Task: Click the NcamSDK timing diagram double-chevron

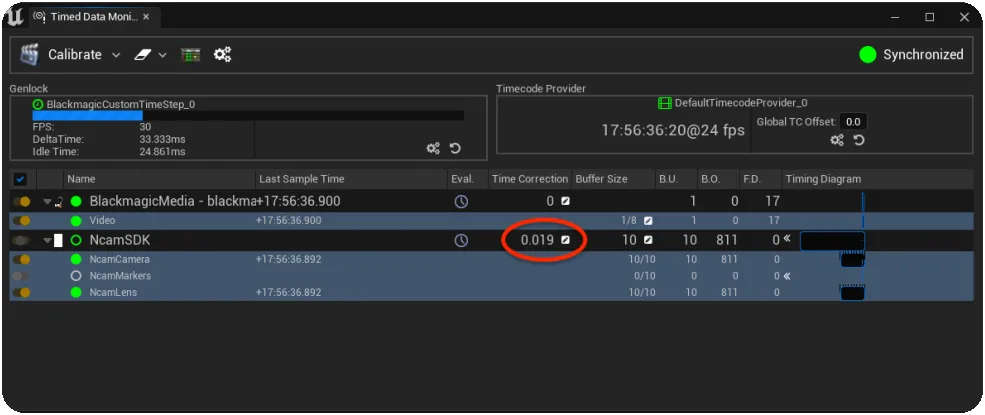Action: [x=786, y=239]
